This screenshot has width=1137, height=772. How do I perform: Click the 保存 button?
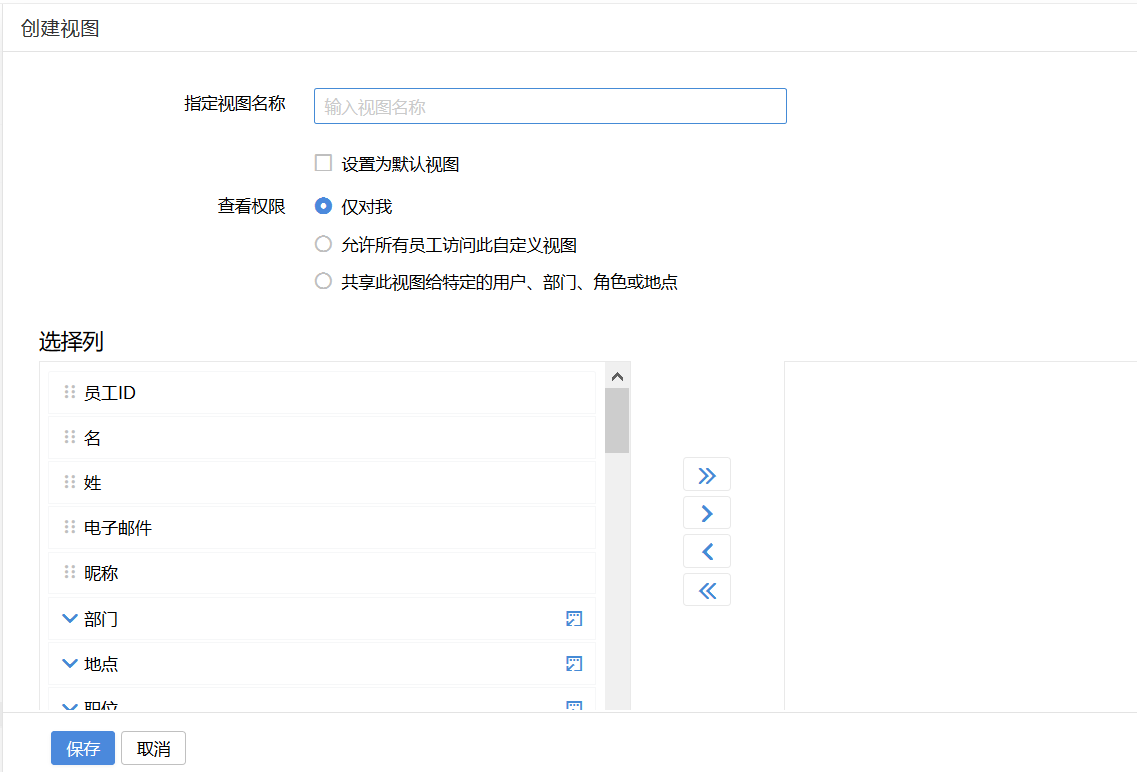83,749
